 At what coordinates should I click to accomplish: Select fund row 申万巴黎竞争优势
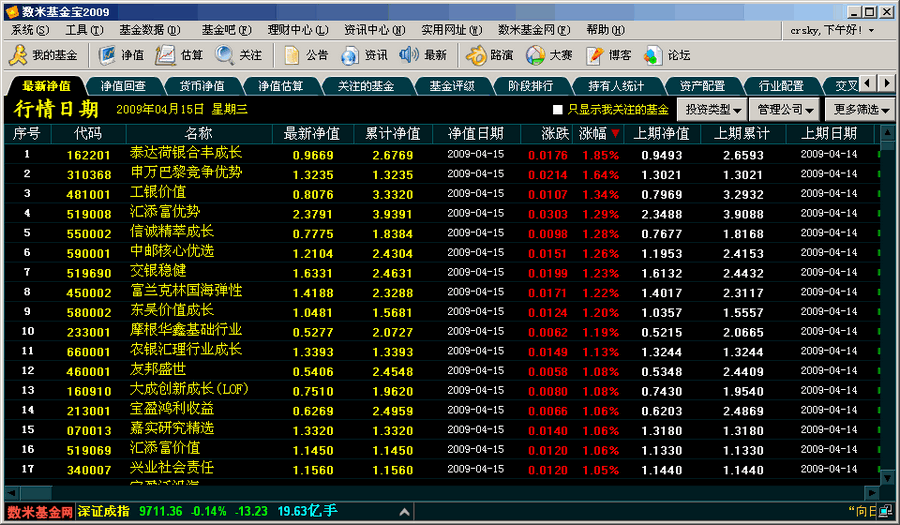(x=441, y=174)
